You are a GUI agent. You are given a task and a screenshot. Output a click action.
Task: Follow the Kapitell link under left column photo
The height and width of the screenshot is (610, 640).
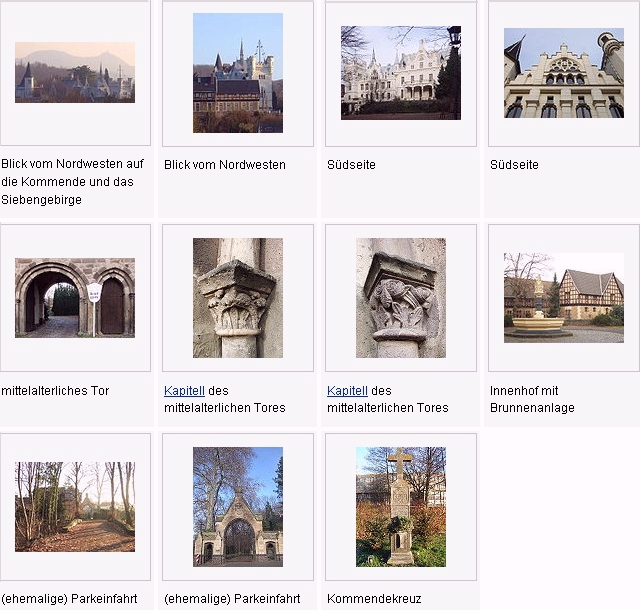(x=184, y=391)
